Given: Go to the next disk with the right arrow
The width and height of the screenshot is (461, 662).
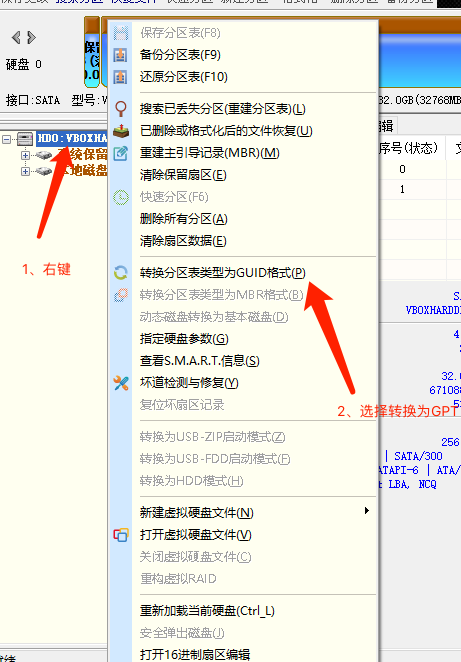Looking at the screenshot, I should [31, 38].
